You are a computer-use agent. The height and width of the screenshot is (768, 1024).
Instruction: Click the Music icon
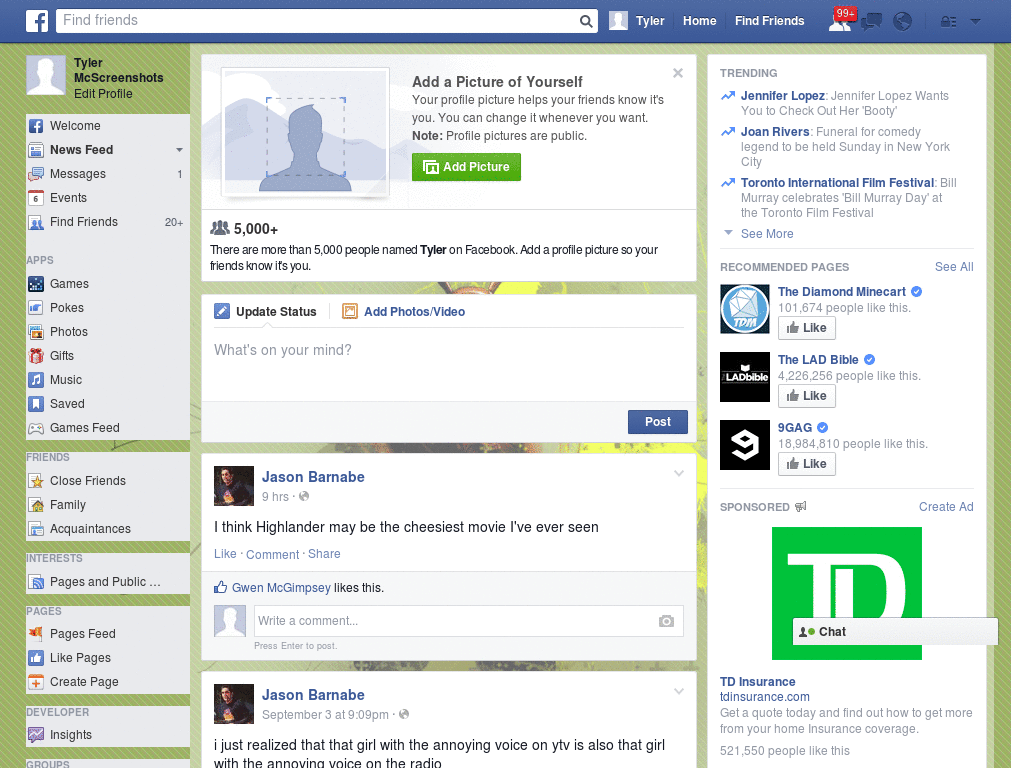pos(36,380)
